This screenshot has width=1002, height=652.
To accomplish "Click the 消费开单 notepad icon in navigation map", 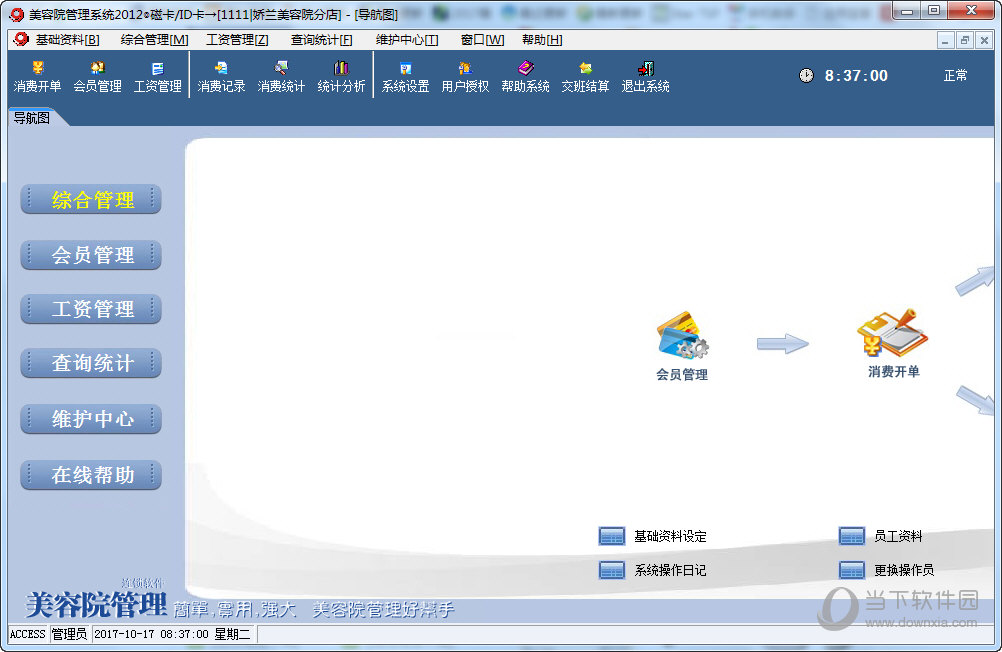I will [892, 333].
